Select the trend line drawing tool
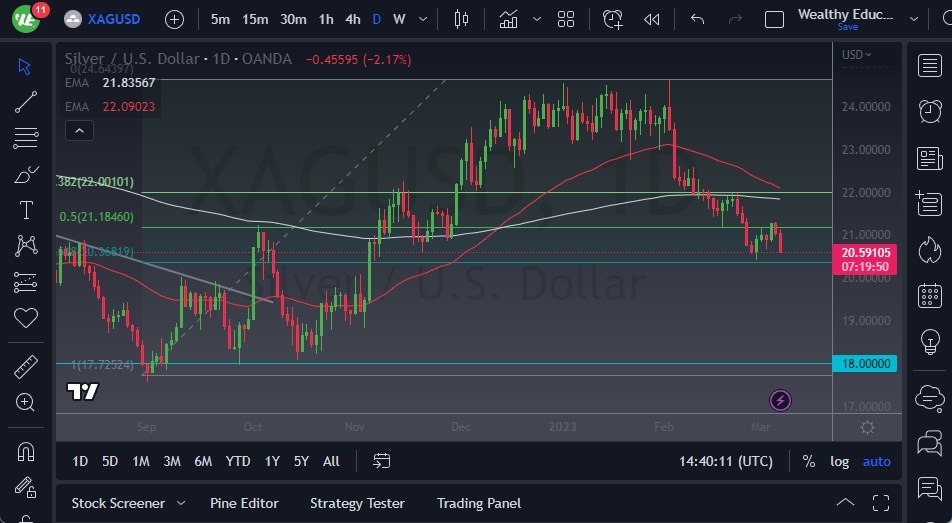Image resolution: width=952 pixels, height=523 pixels. (26, 101)
